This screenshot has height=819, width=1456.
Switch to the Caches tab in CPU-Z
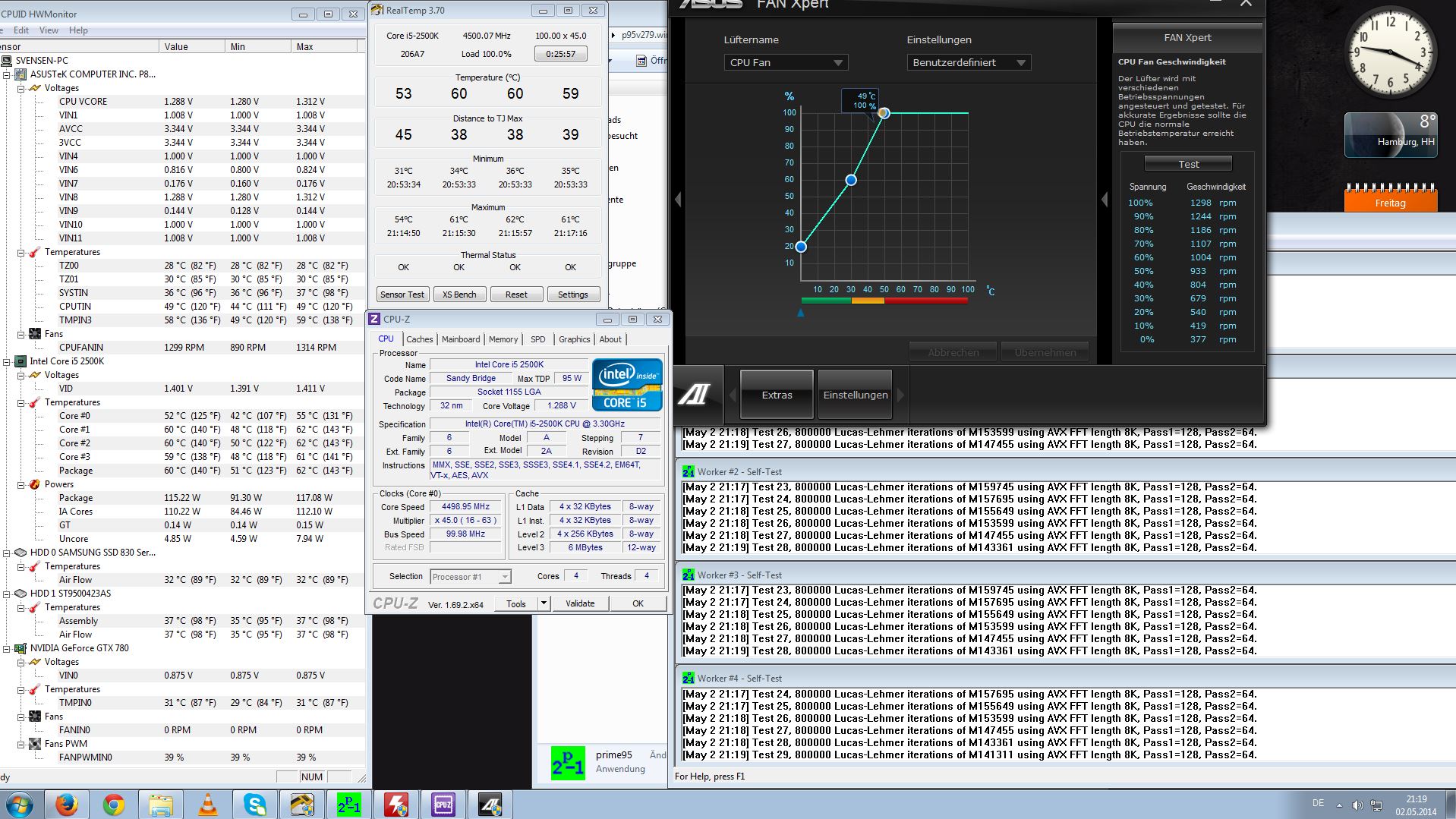[419, 339]
